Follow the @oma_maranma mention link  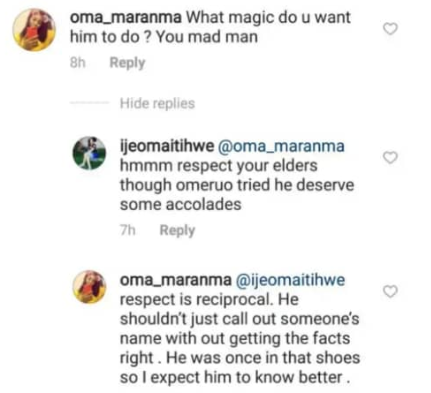click(x=281, y=146)
